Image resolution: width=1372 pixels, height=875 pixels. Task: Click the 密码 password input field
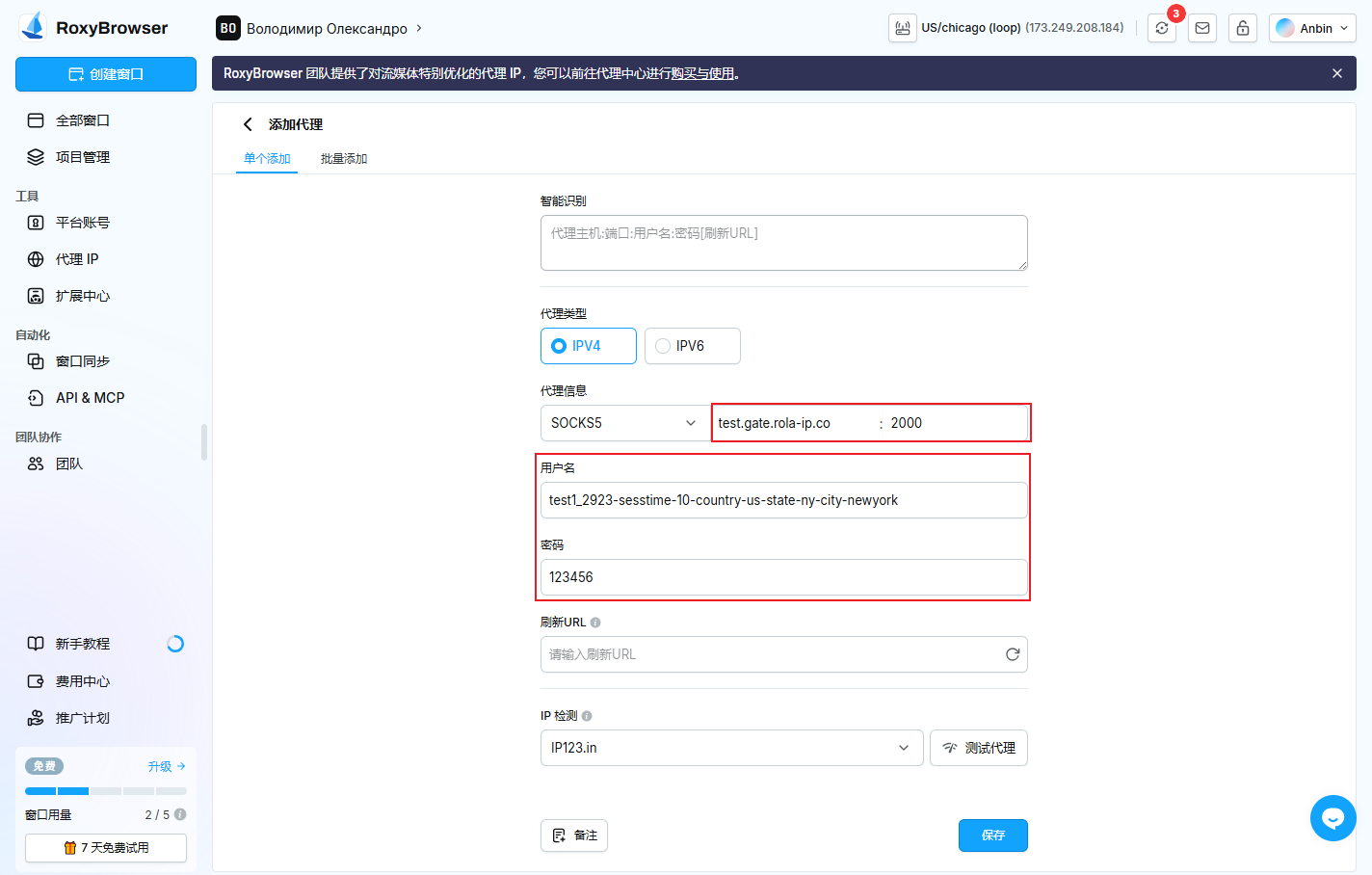point(783,578)
